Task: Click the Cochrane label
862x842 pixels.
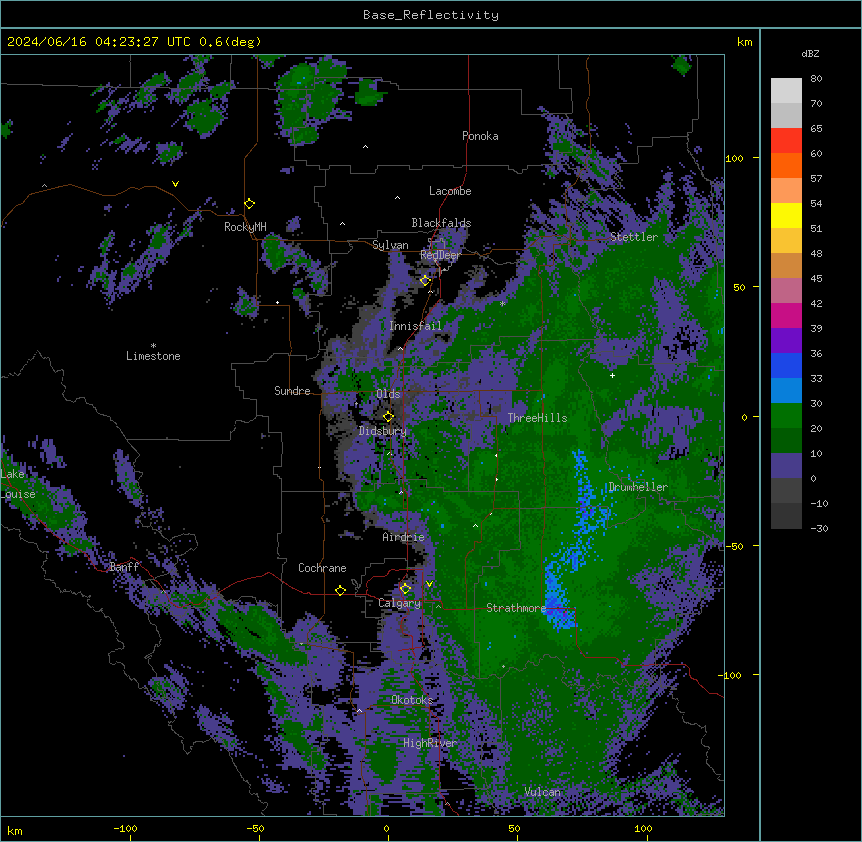Action: (x=322, y=568)
